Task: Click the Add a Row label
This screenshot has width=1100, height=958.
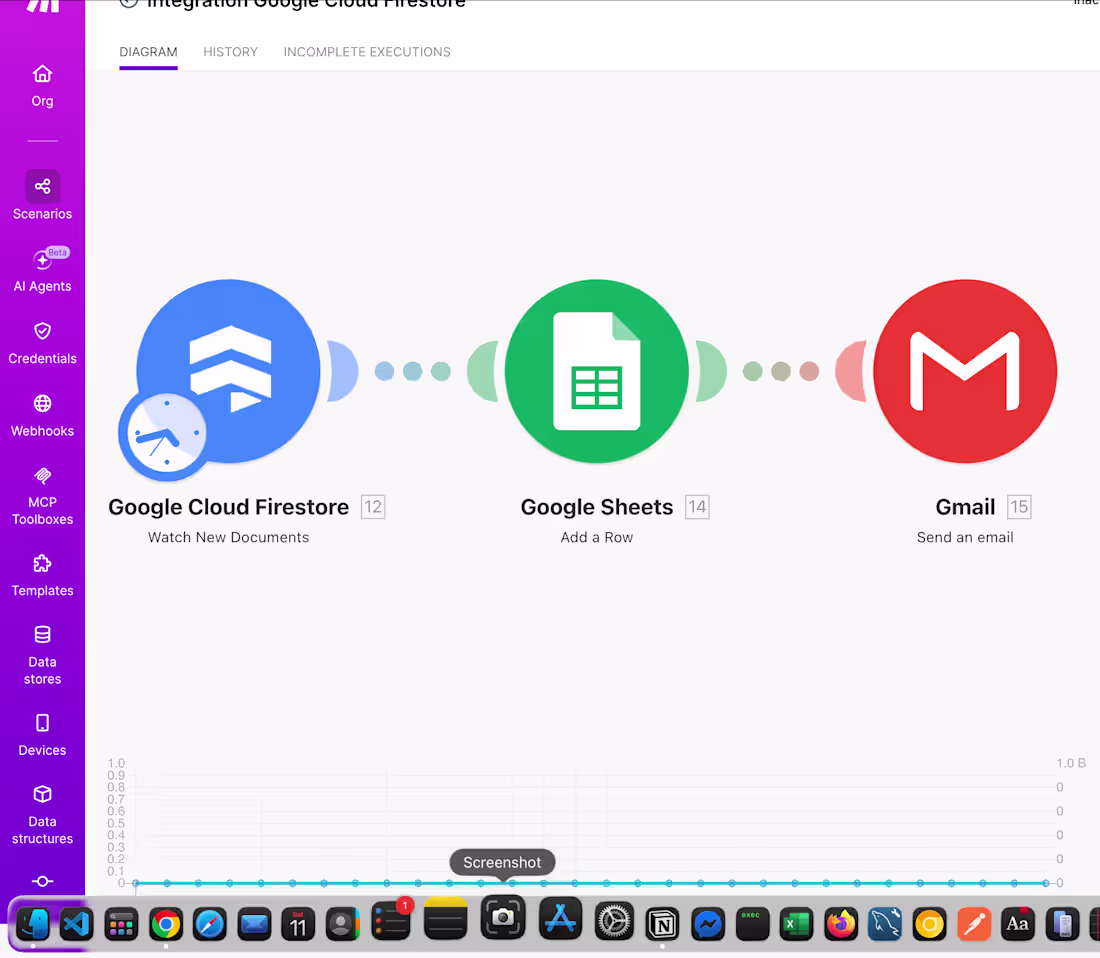Action: 596,537
